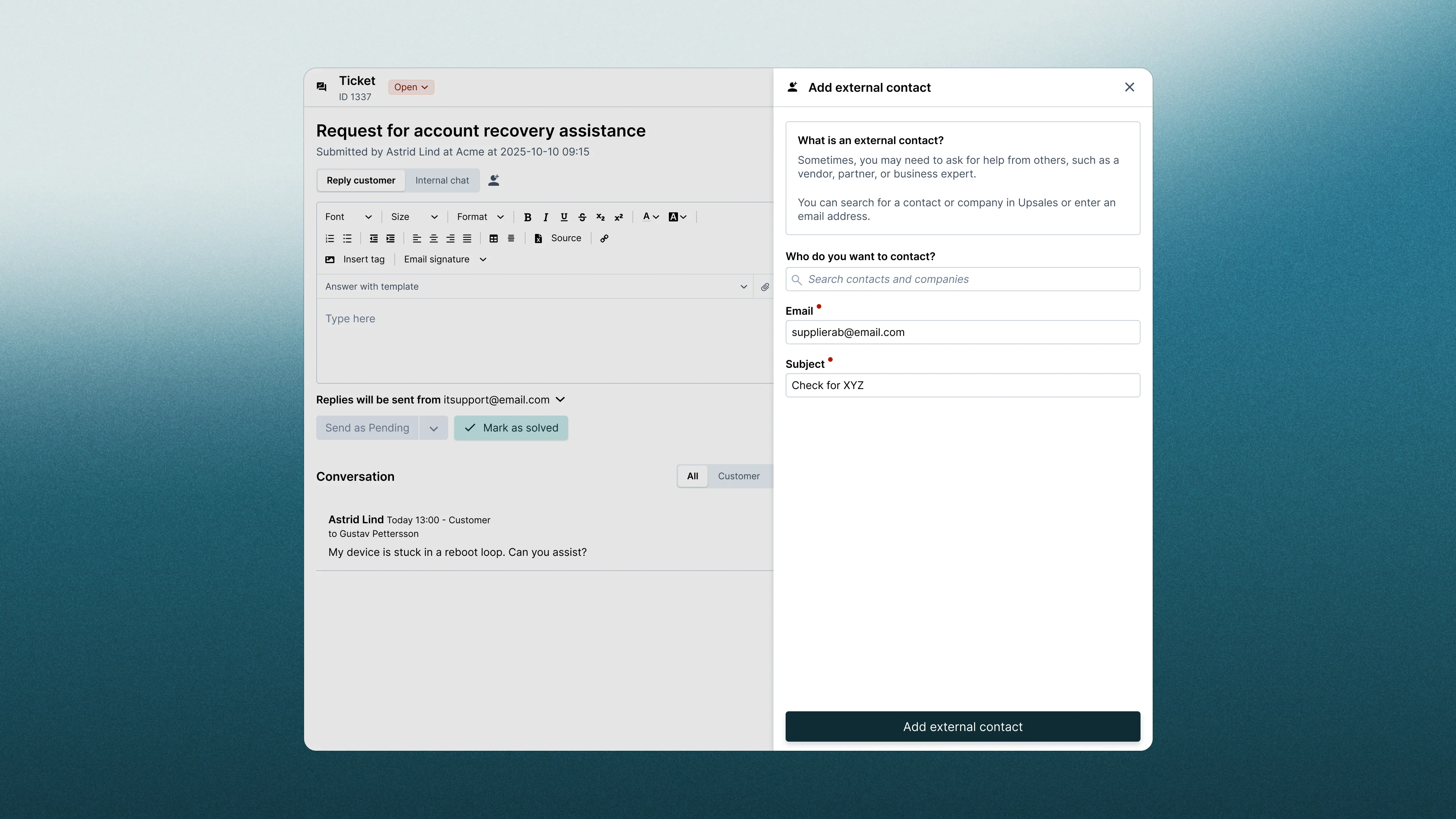Click the attachment paperclip icon
1456x819 pixels.
click(765, 287)
